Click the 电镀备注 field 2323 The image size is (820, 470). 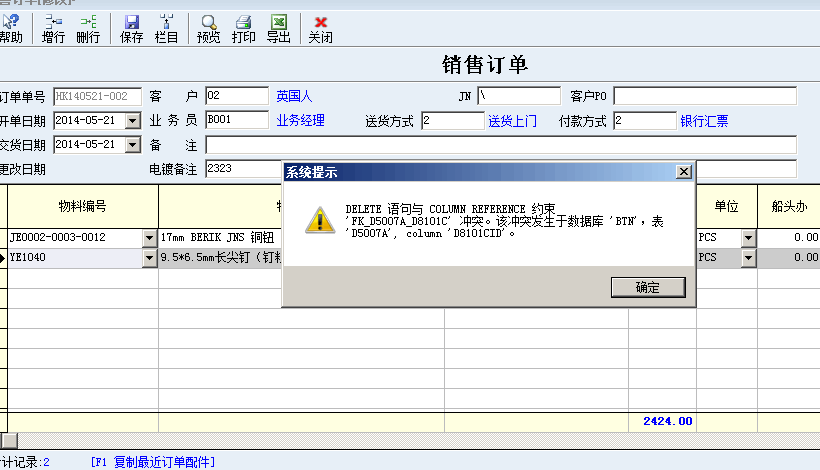(x=244, y=169)
